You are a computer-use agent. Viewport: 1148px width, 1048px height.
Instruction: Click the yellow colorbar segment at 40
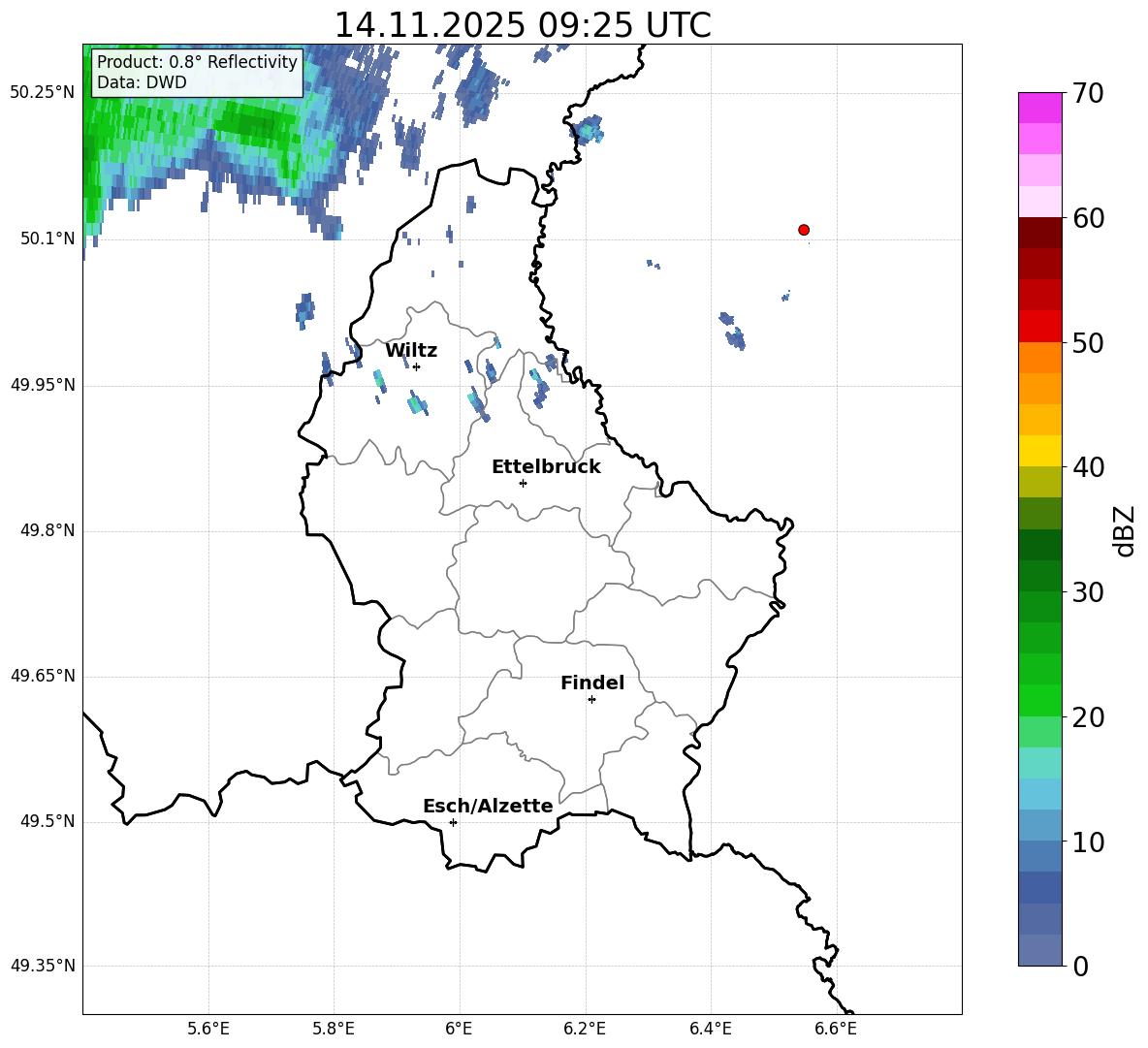point(1039,451)
